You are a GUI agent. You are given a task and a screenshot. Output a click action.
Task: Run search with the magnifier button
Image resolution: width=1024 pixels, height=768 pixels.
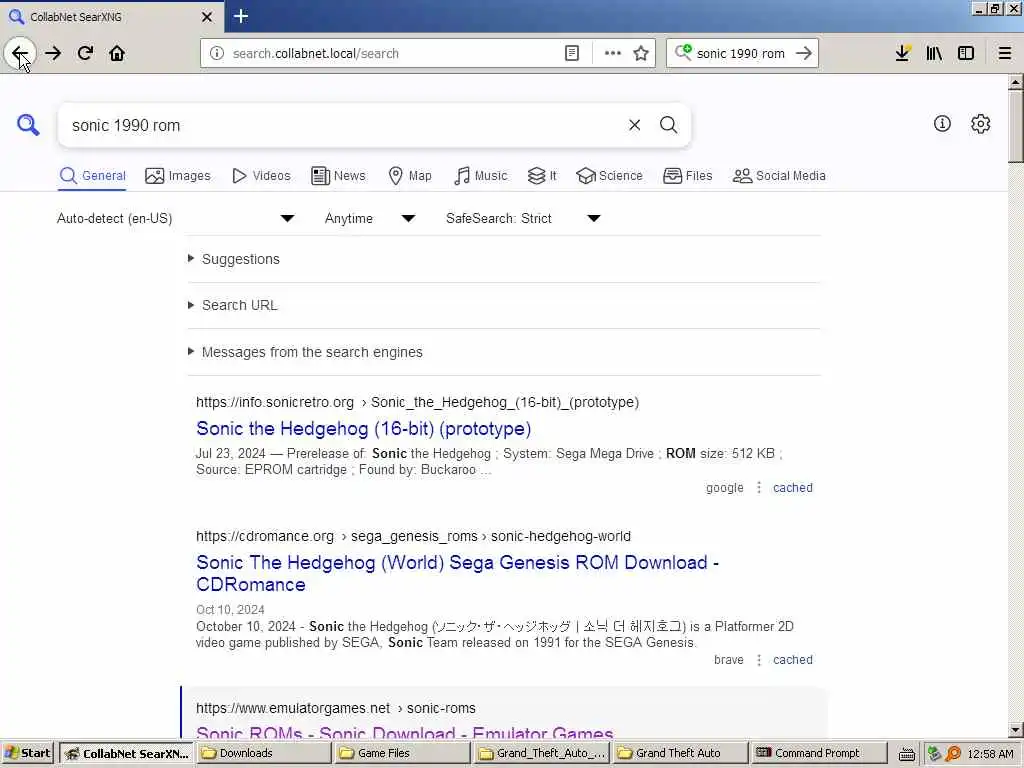click(x=668, y=125)
